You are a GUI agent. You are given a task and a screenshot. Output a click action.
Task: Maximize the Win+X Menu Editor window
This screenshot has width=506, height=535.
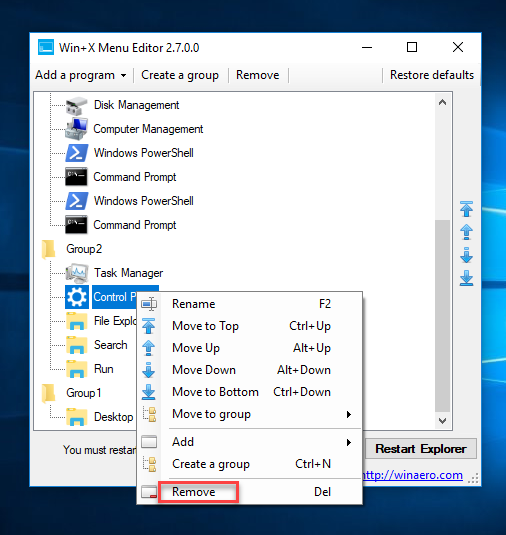point(412,47)
